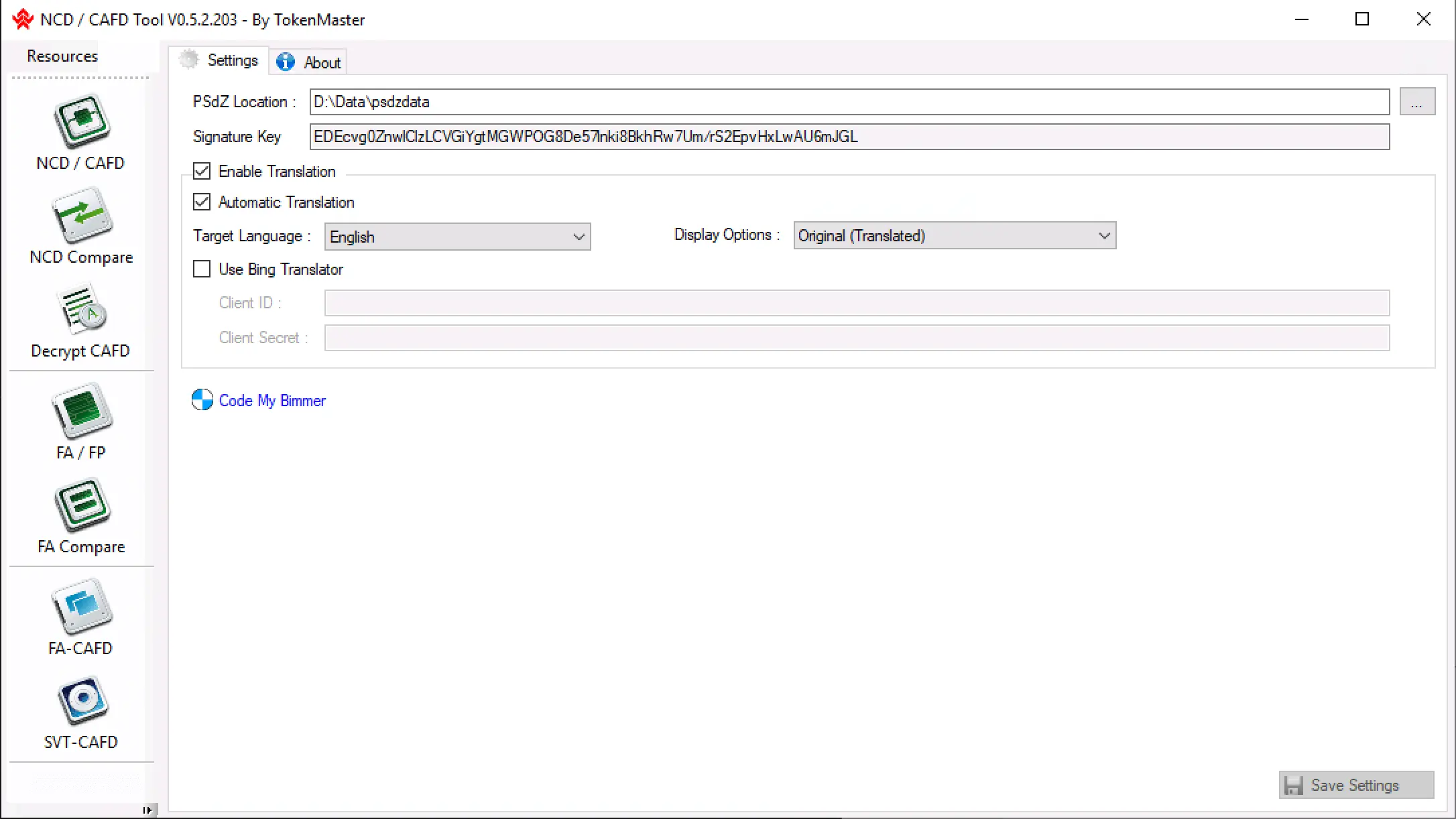Disable Enable Translation

pyautogui.click(x=202, y=171)
